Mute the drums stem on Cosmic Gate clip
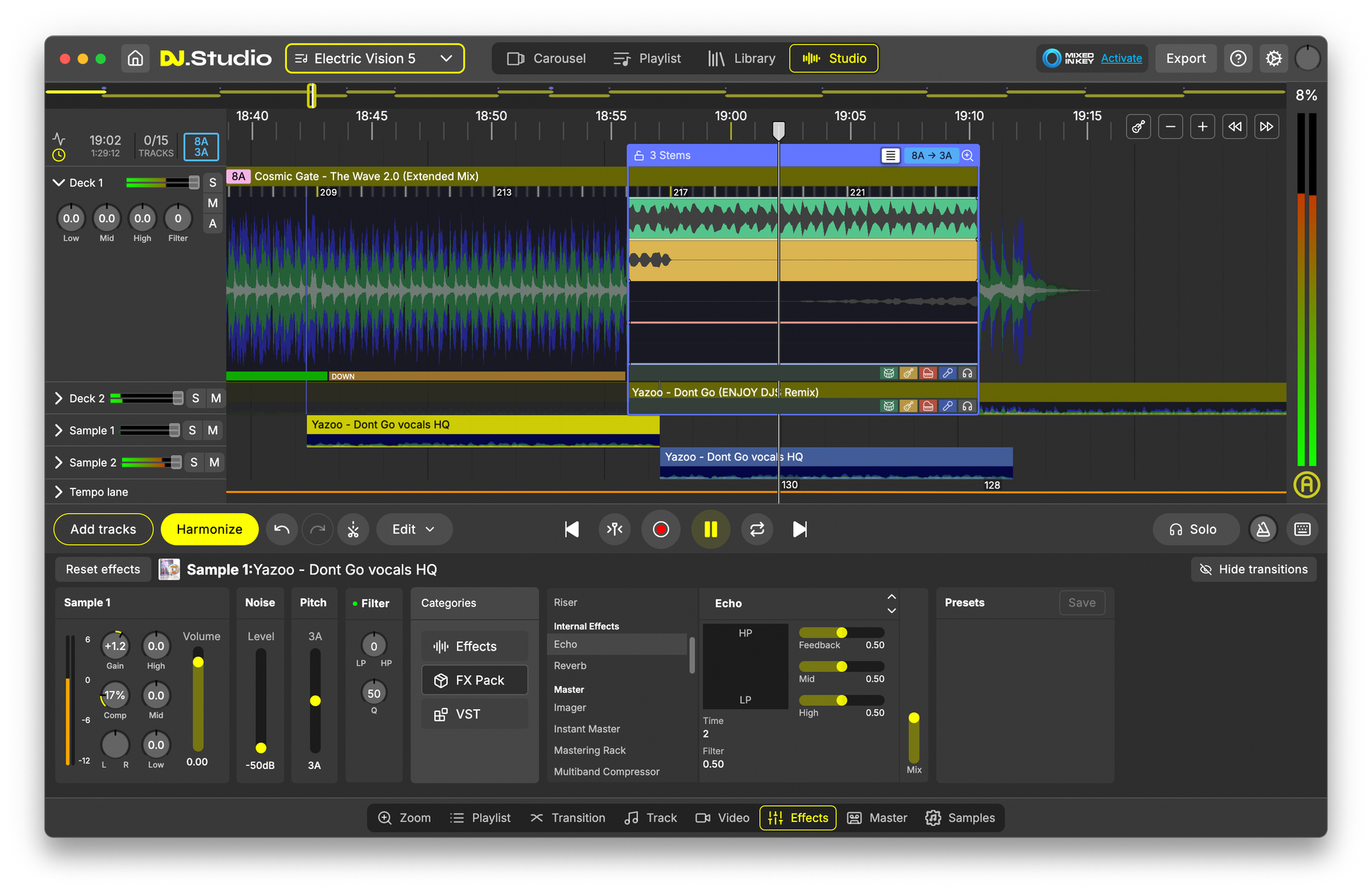The width and height of the screenshot is (1372, 891). point(889,373)
